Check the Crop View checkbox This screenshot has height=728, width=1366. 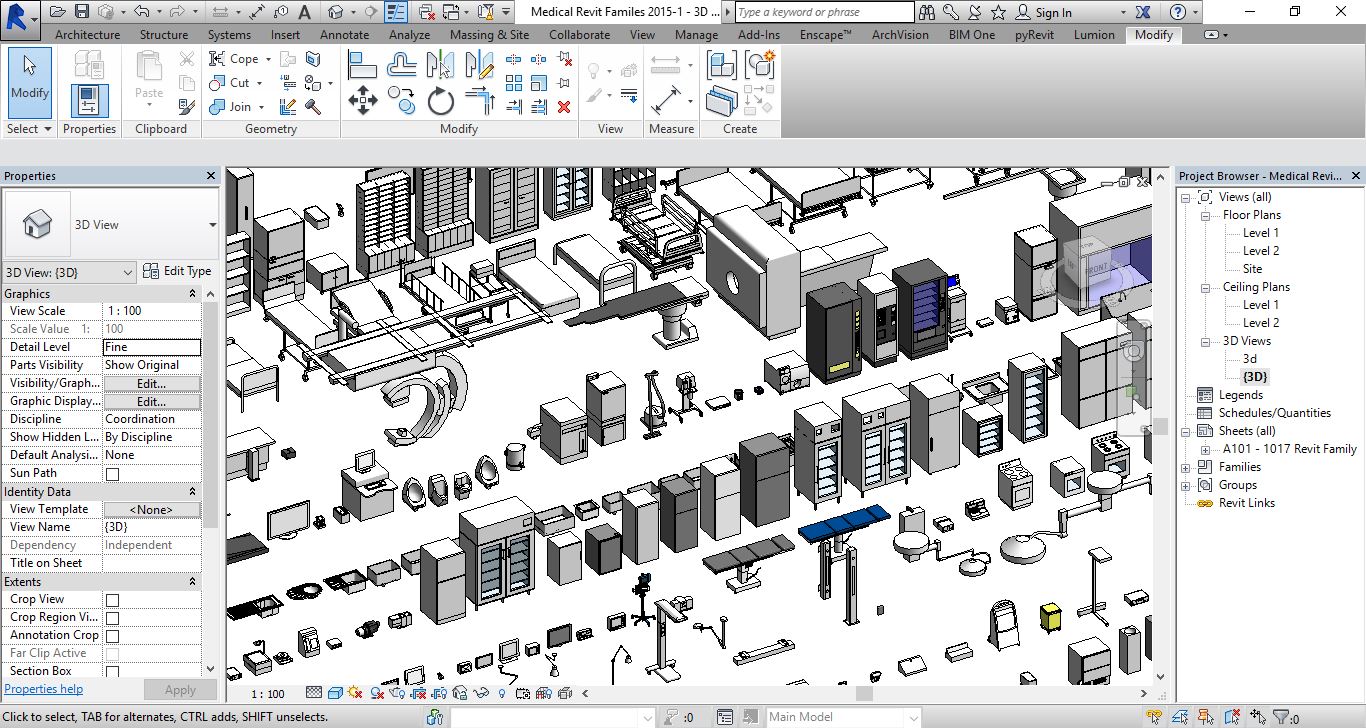112,600
